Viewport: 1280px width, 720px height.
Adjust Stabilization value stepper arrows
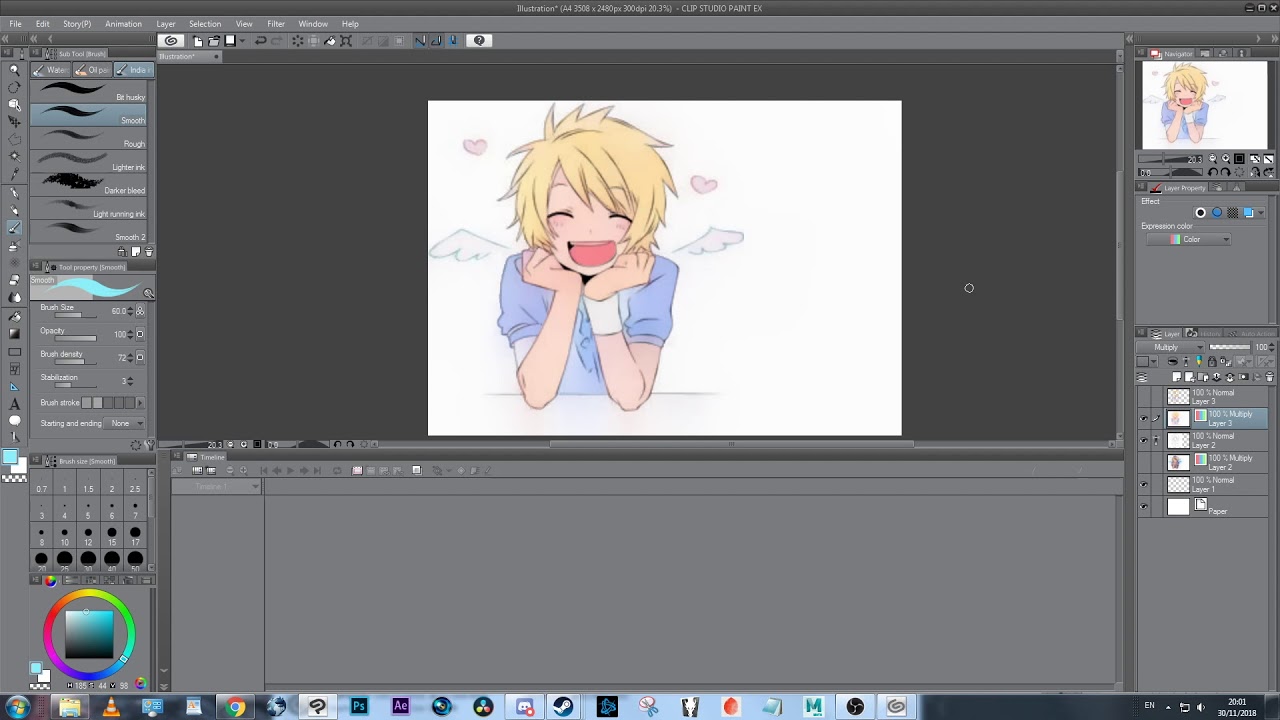(x=130, y=381)
